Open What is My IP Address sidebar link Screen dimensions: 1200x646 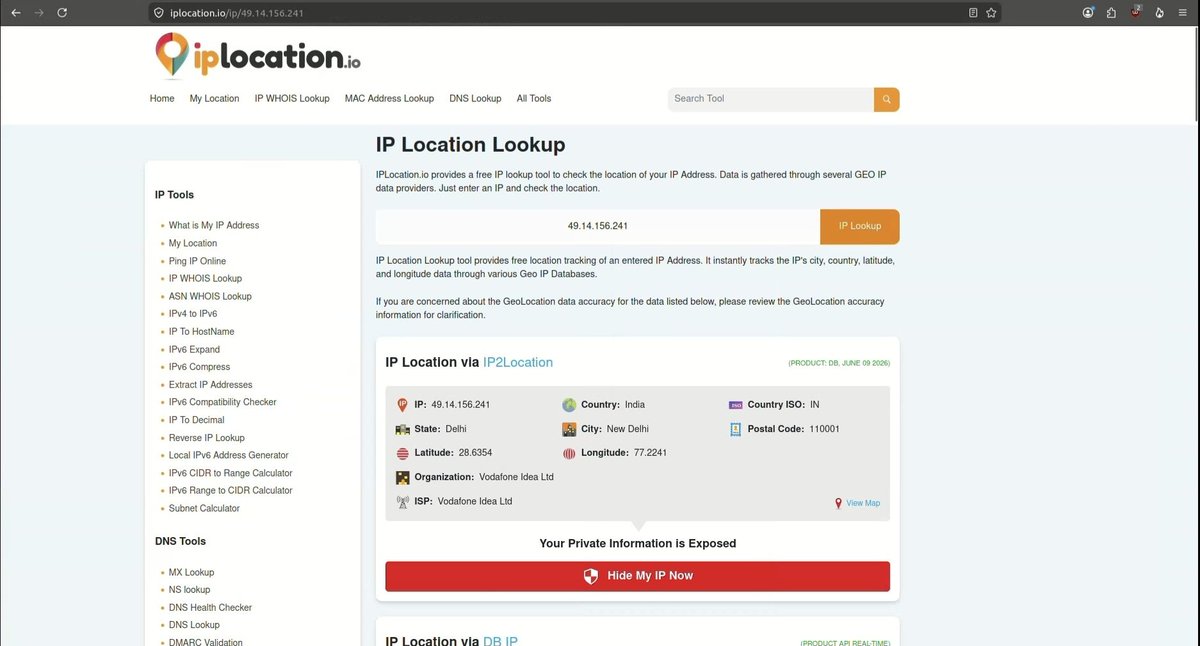pos(214,226)
